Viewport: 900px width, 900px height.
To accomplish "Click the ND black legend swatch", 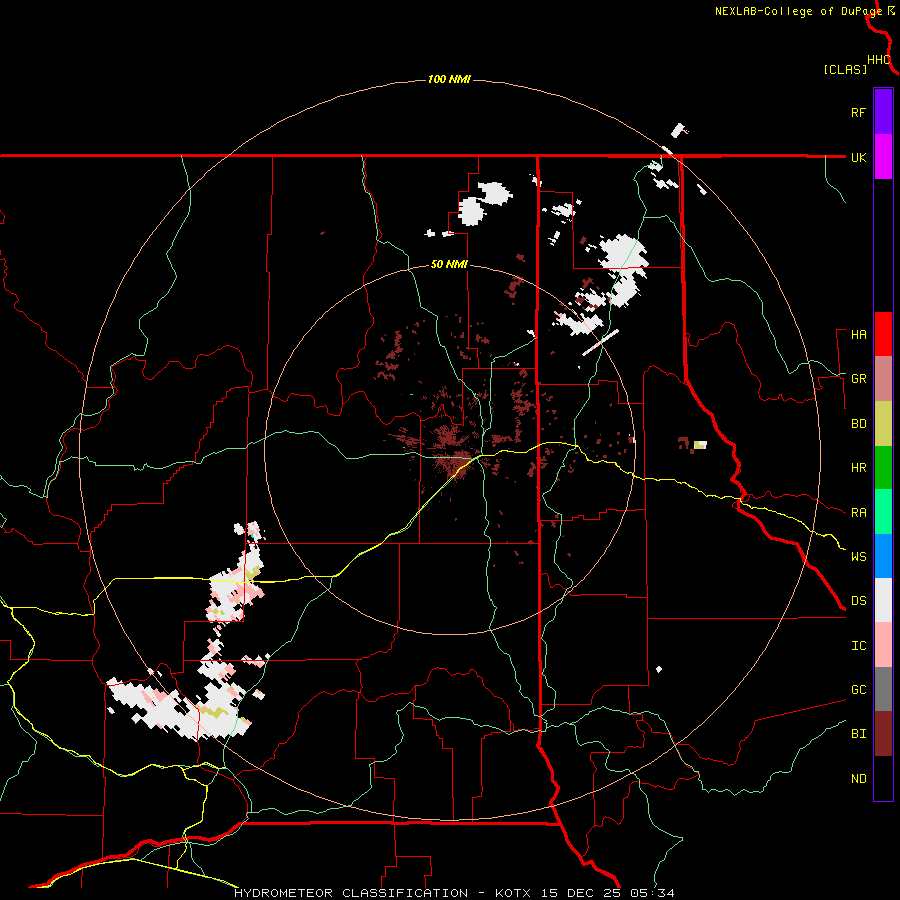I will click(x=883, y=778).
